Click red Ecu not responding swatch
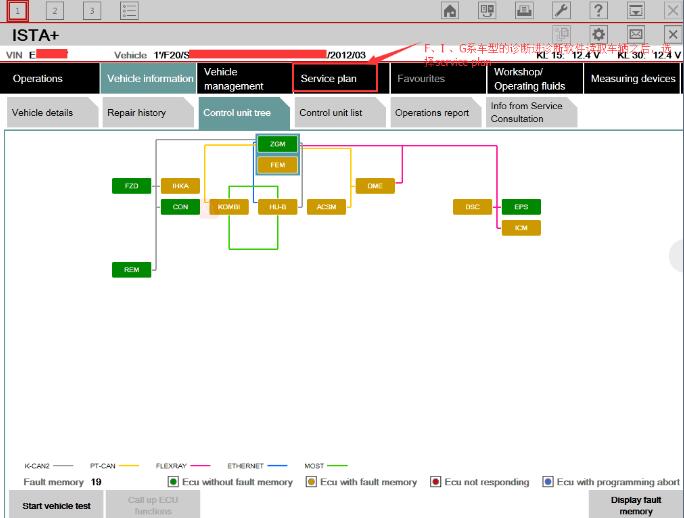 435,482
